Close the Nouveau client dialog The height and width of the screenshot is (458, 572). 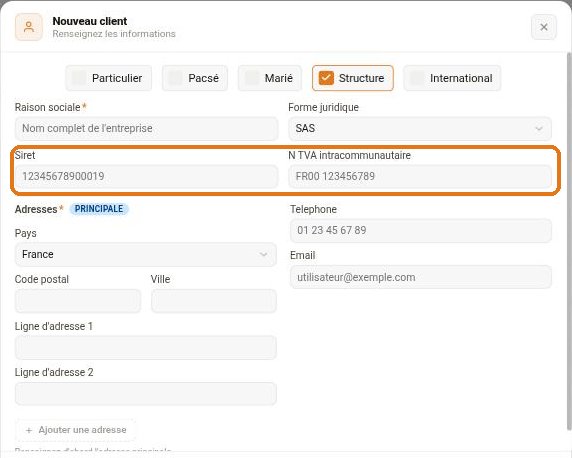544,27
